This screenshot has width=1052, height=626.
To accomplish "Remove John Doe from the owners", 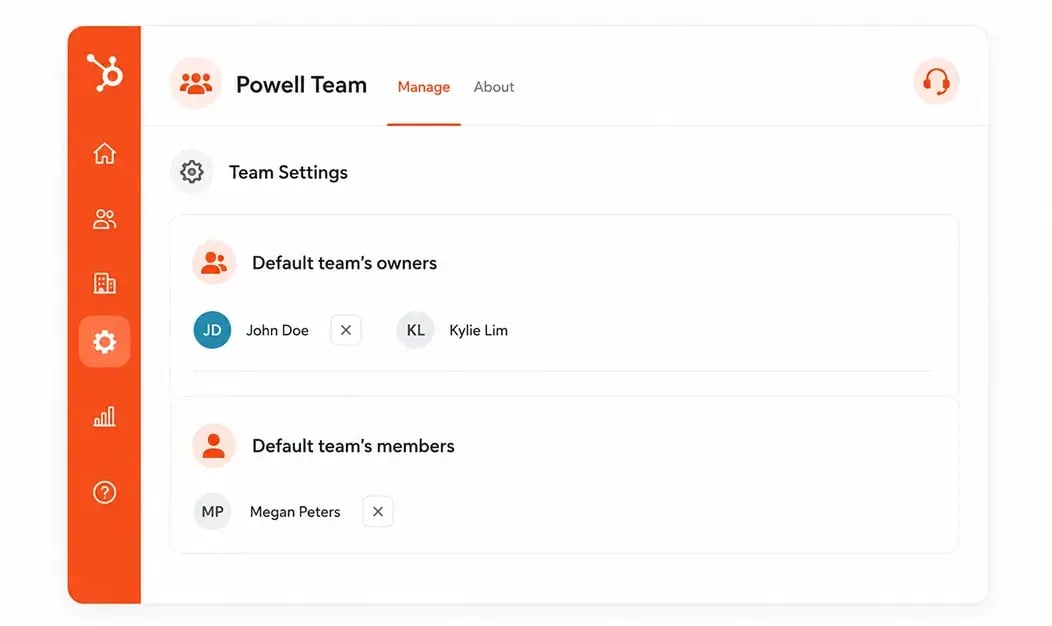I will pos(346,330).
